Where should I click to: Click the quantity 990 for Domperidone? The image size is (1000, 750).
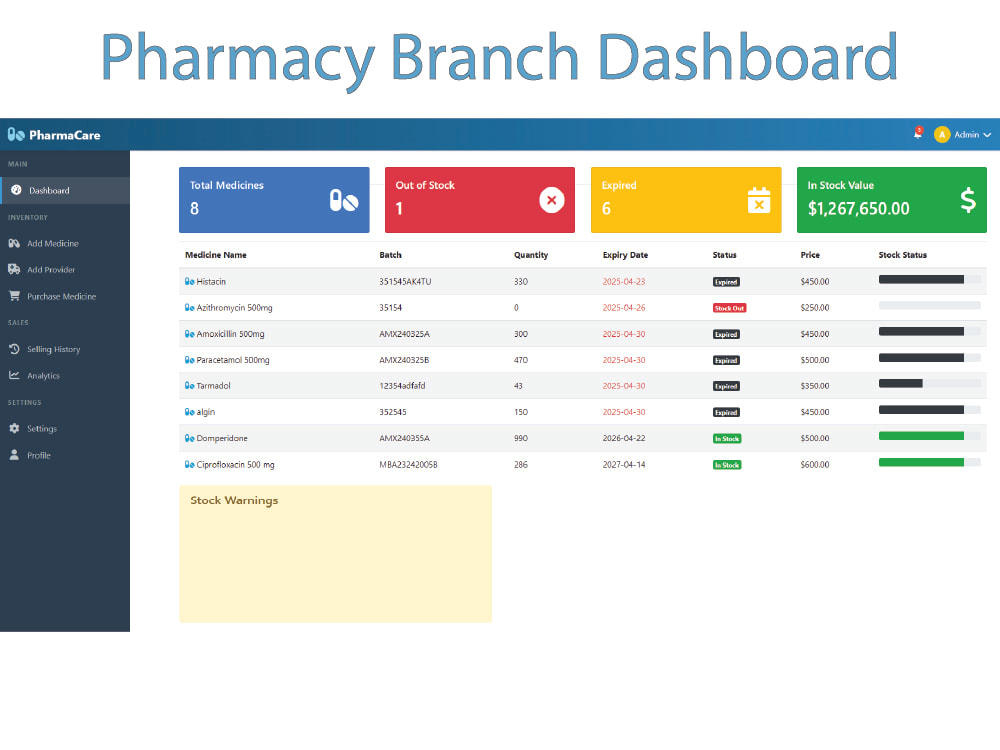tap(521, 438)
